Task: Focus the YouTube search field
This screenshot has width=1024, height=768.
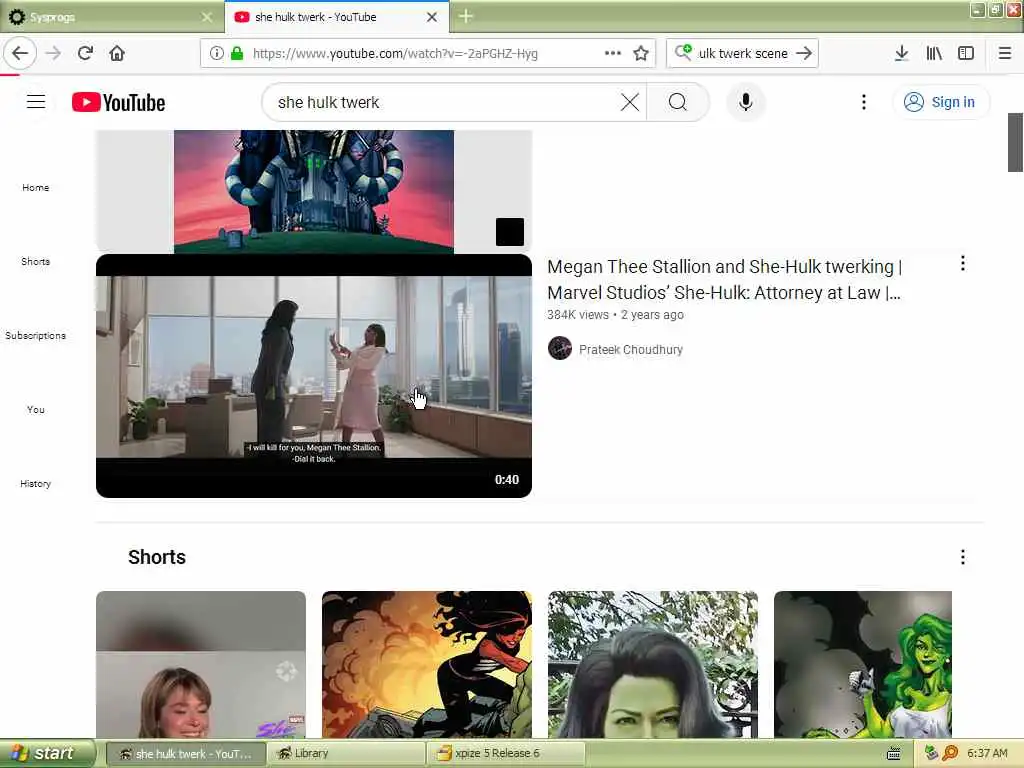Action: pyautogui.click(x=444, y=103)
